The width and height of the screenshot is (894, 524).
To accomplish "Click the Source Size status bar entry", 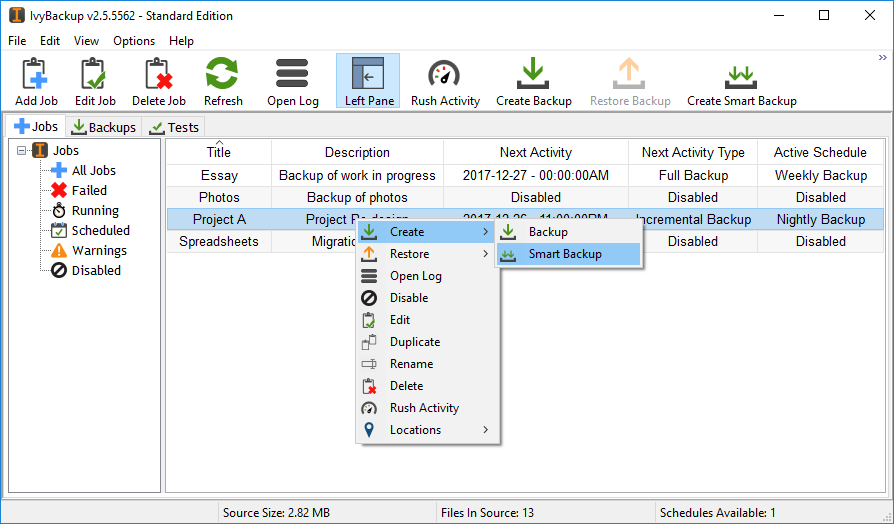I will 276,513.
